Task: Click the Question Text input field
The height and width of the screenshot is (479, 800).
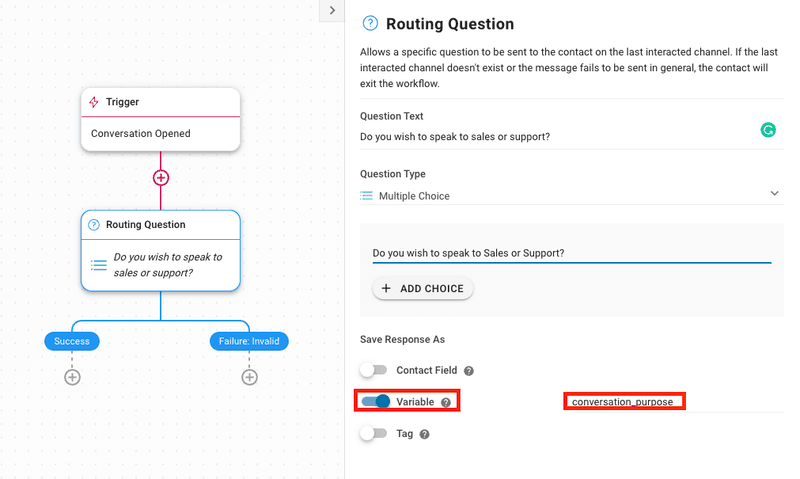Action: pos(555,136)
